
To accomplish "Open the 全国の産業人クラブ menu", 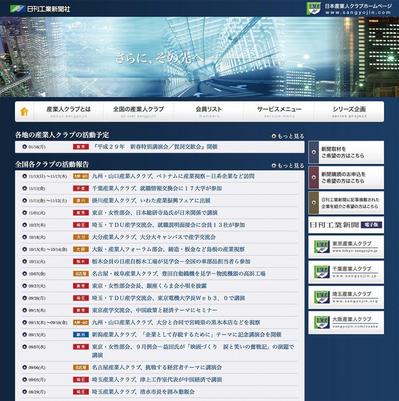I will click(138, 112).
